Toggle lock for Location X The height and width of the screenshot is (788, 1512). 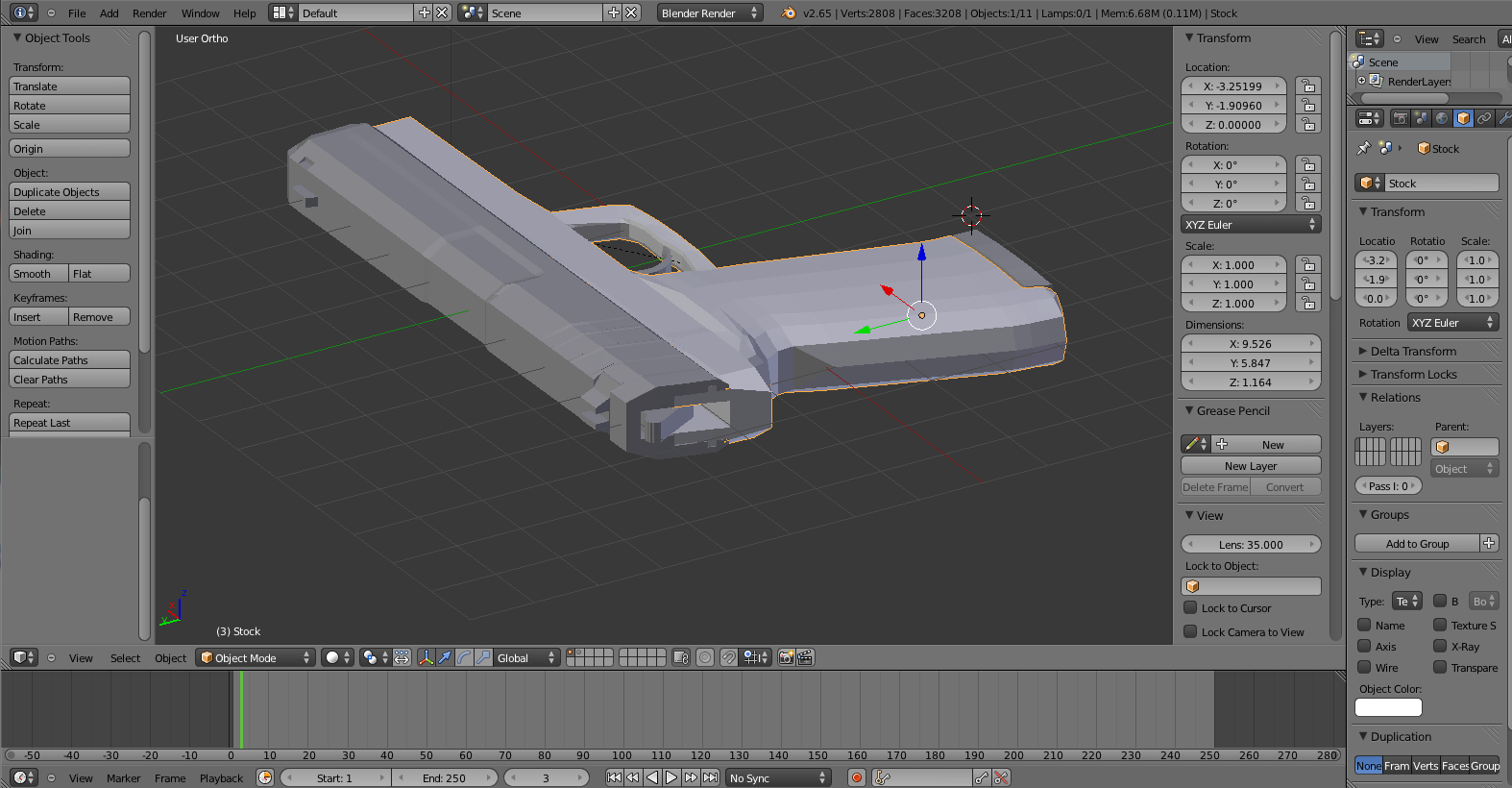(x=1307, y=86)
